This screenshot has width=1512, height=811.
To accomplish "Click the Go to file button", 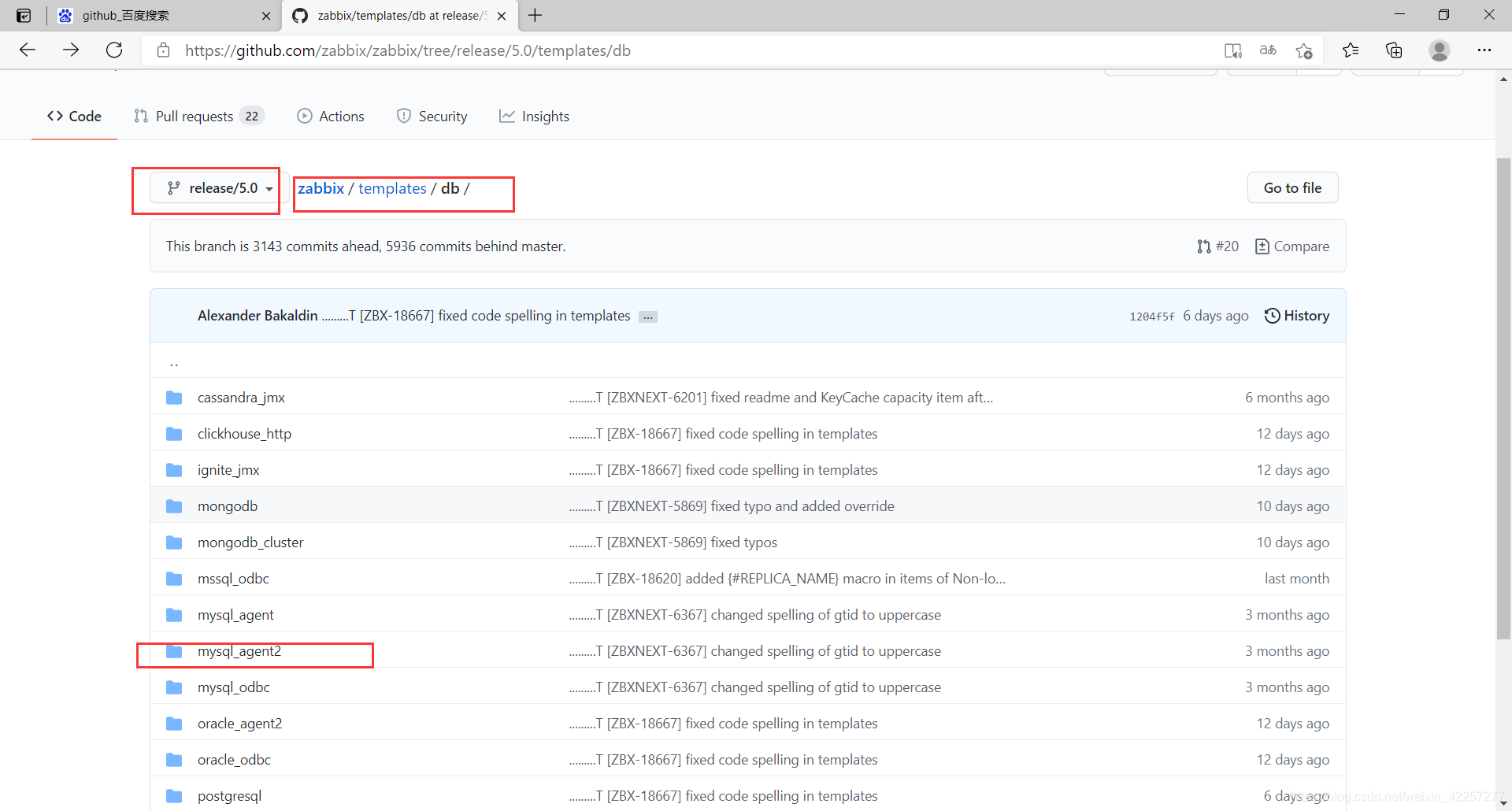I will coord(1292,187).
